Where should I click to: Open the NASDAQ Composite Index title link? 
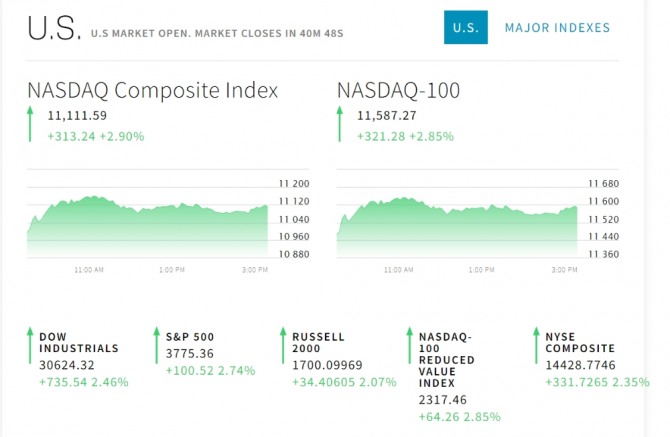point(153,90)
